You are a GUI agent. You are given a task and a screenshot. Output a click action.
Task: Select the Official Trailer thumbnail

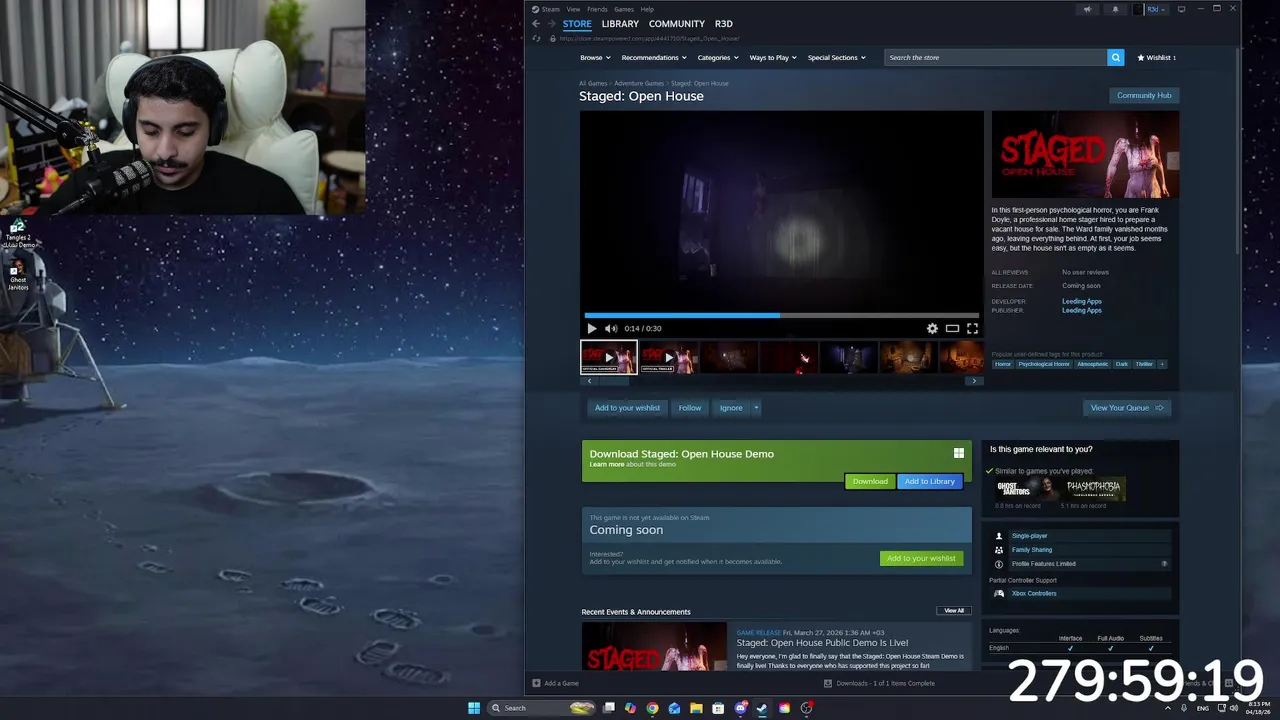(x=668, y=357)
